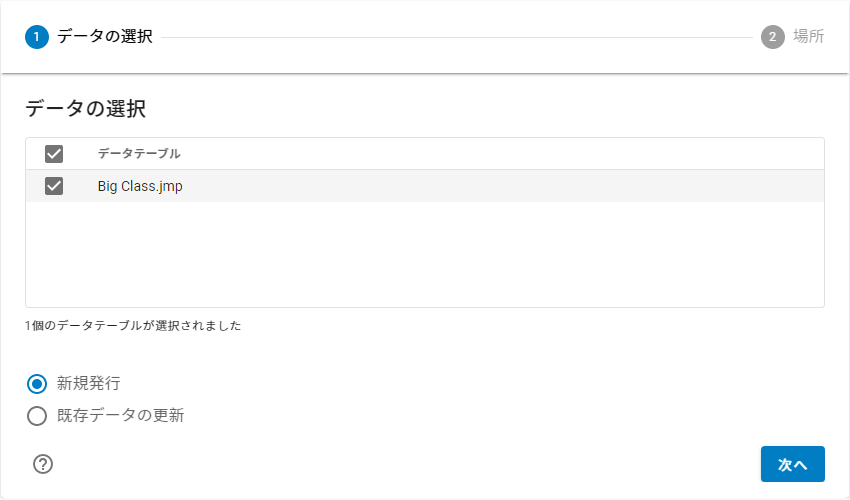Click the 次へ button
Image resolution: width=850 pixels, height=500 pixels.
click(x=792, y=464)
